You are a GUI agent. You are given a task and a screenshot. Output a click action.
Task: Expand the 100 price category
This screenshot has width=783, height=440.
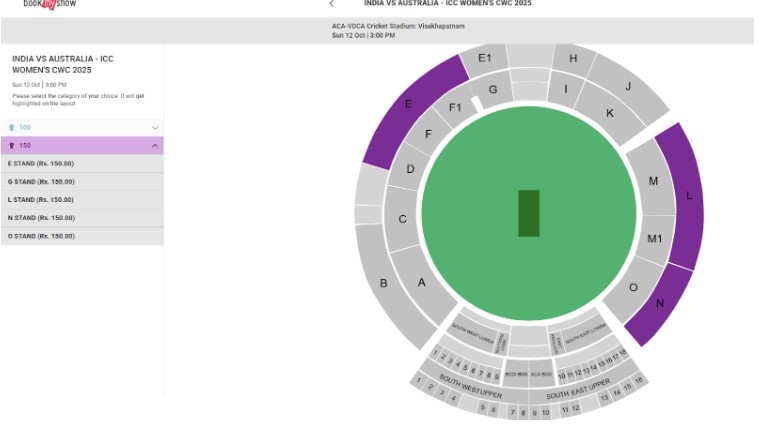[x=155, y=128]
